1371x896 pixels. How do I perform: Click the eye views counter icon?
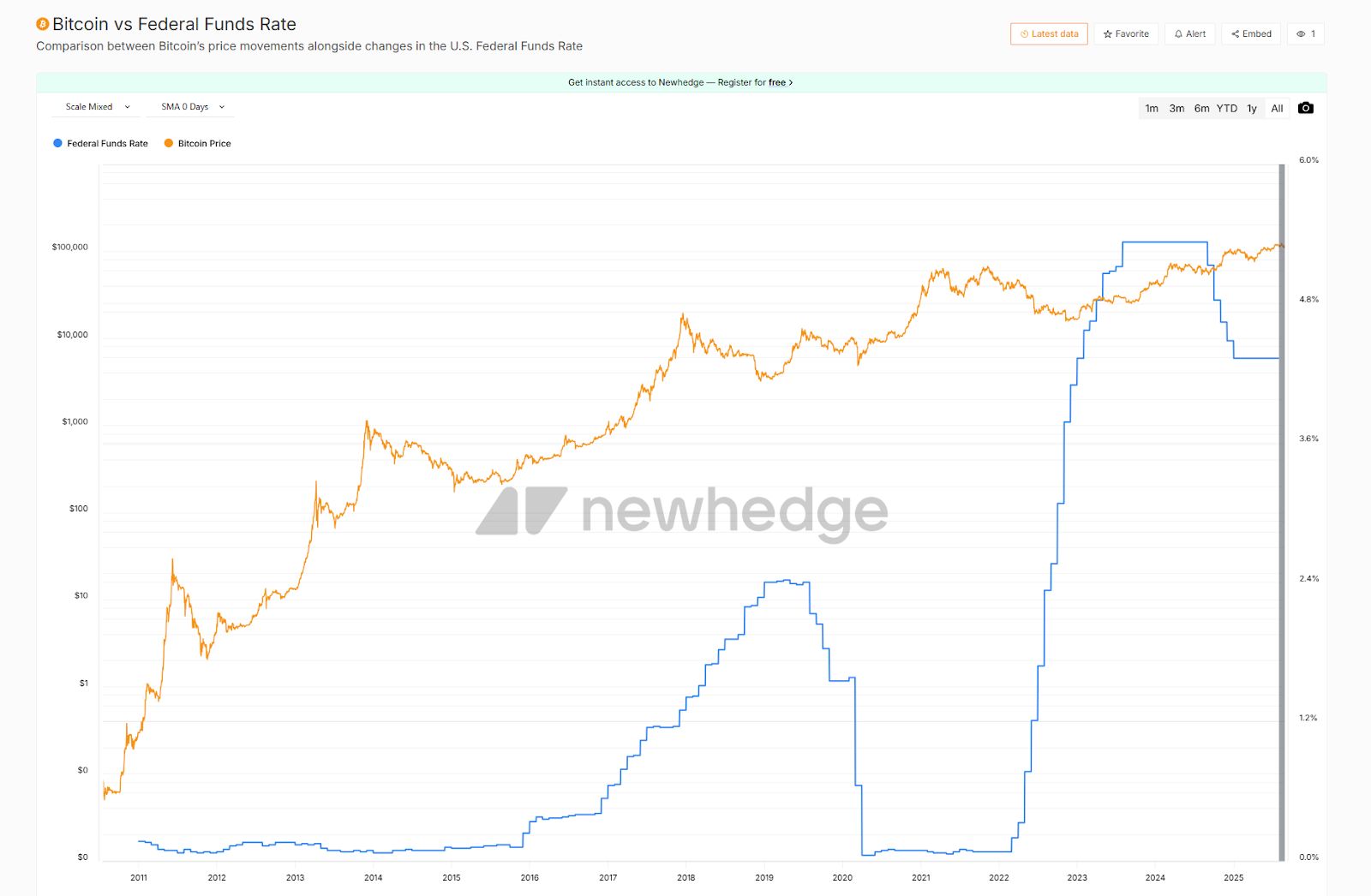click(x=1301, y=34)
